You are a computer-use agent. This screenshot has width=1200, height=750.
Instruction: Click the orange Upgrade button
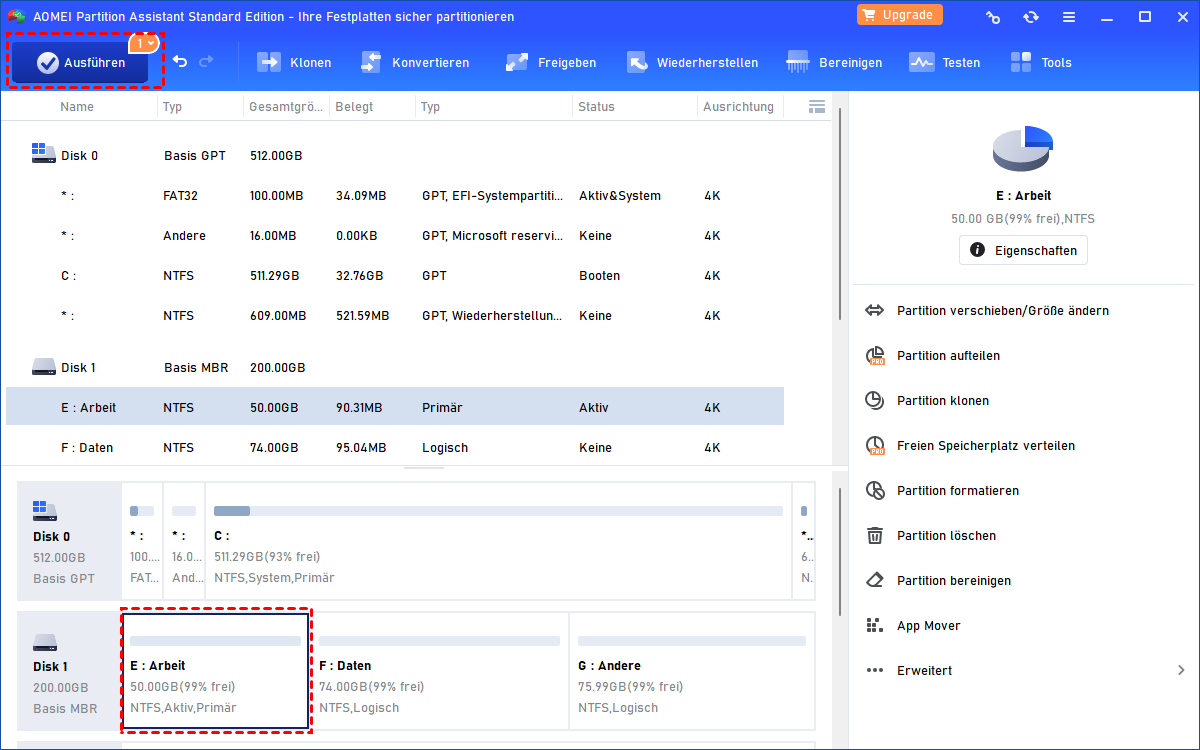900,15
